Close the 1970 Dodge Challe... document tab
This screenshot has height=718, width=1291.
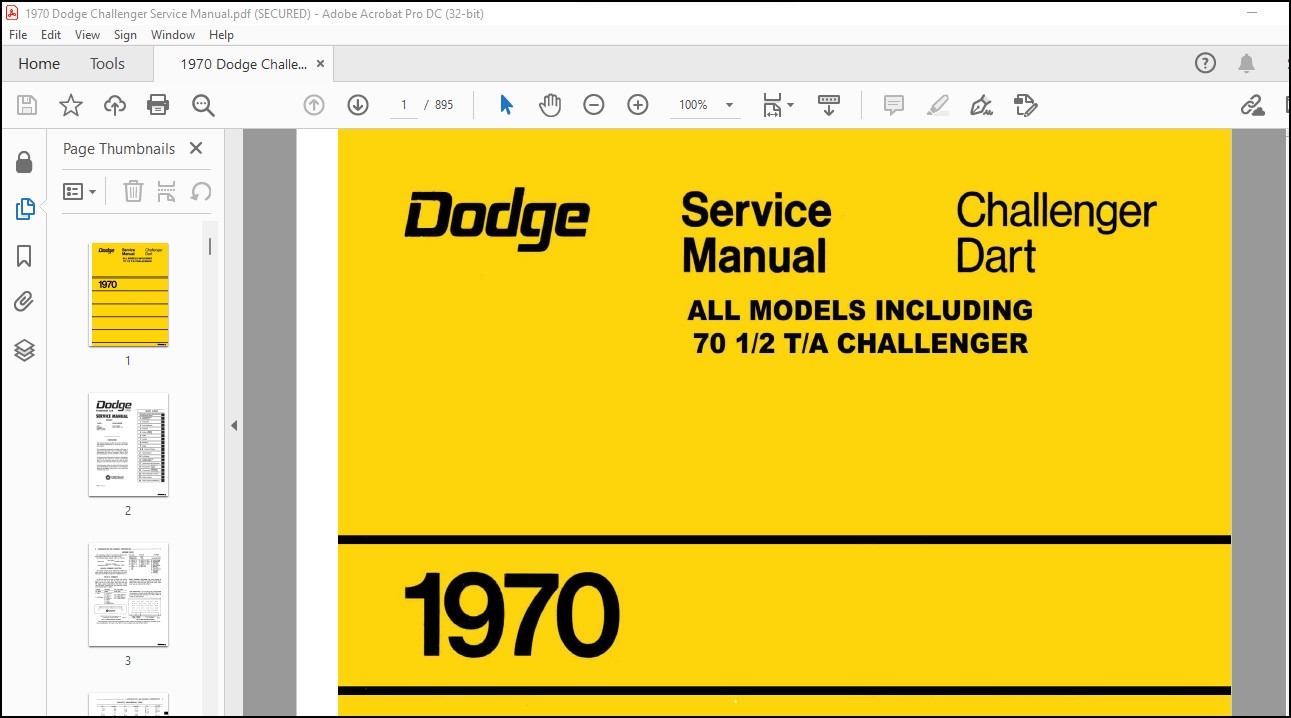(320, 64)
